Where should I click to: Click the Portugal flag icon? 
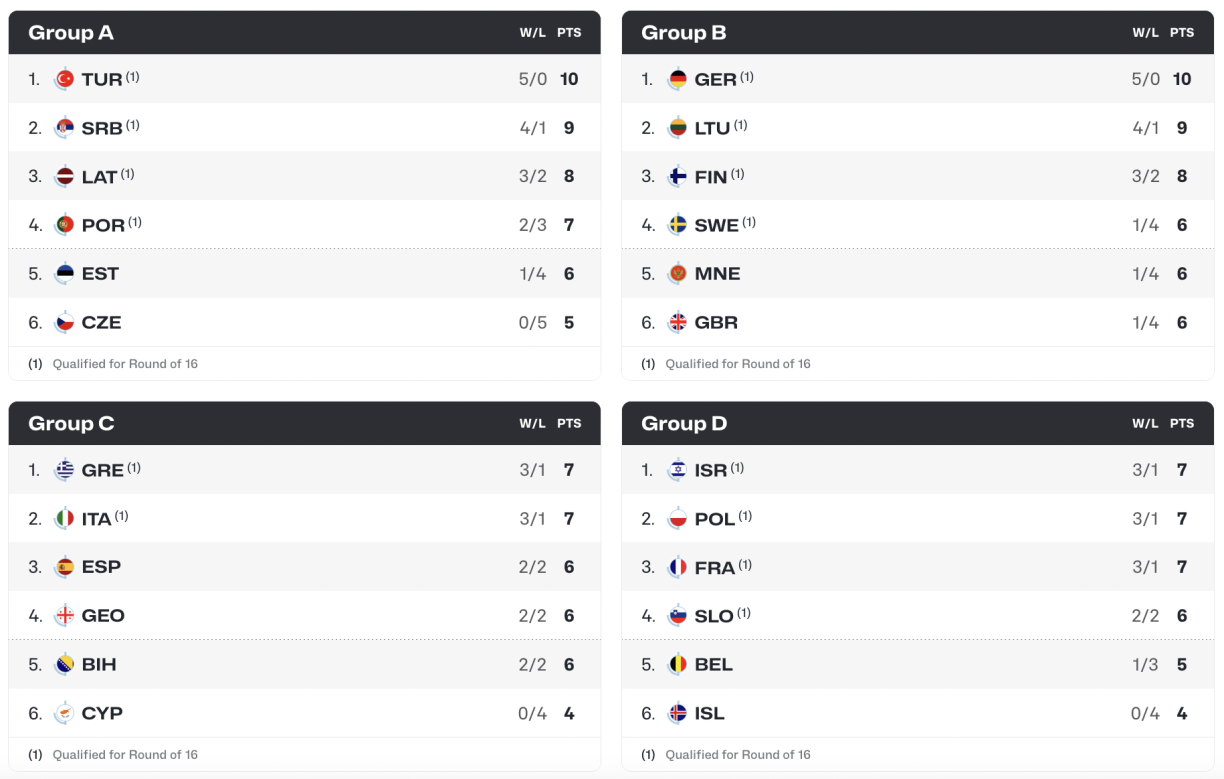pos(65,225)
